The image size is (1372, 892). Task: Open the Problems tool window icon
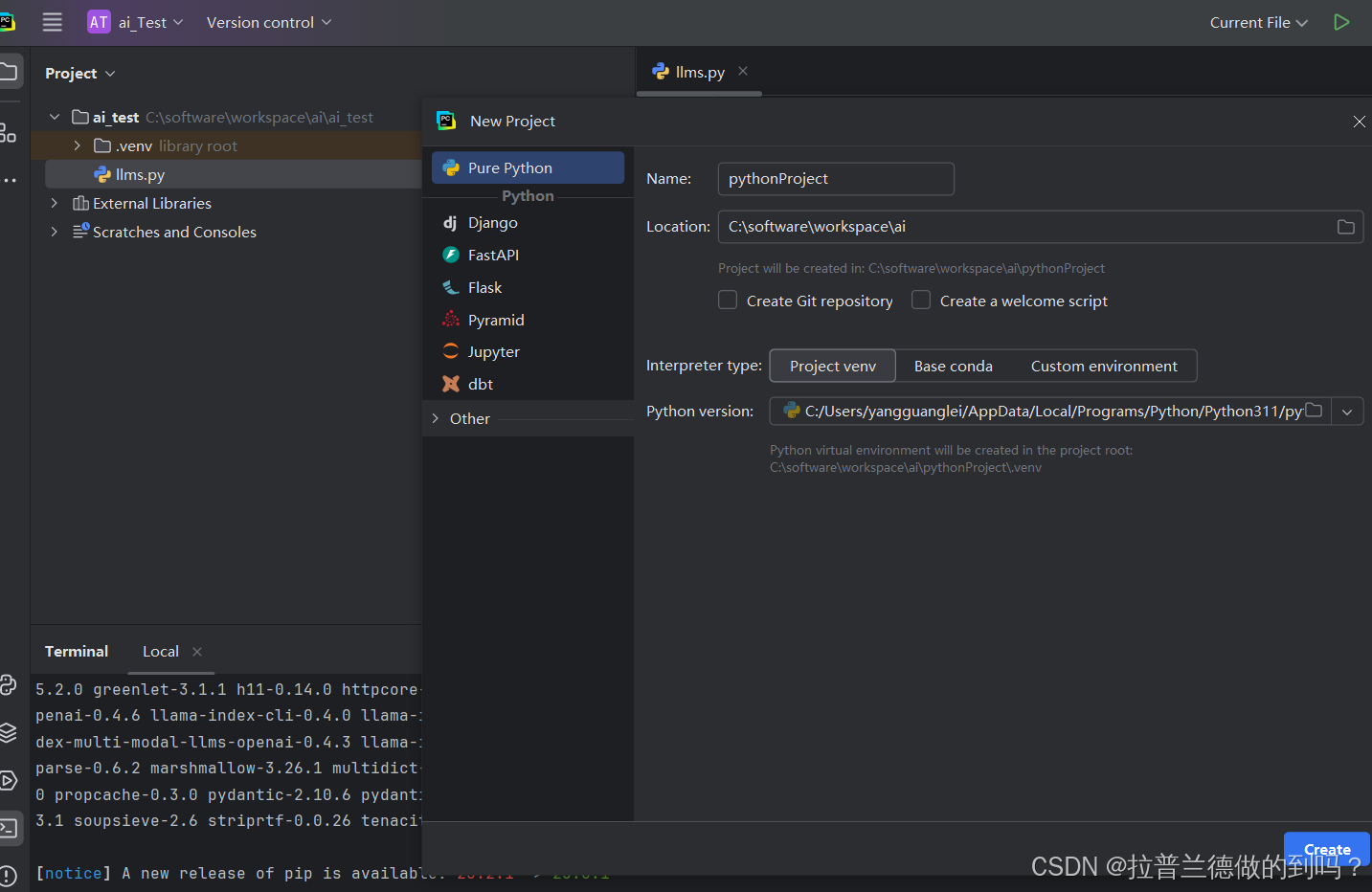(9, 875)
